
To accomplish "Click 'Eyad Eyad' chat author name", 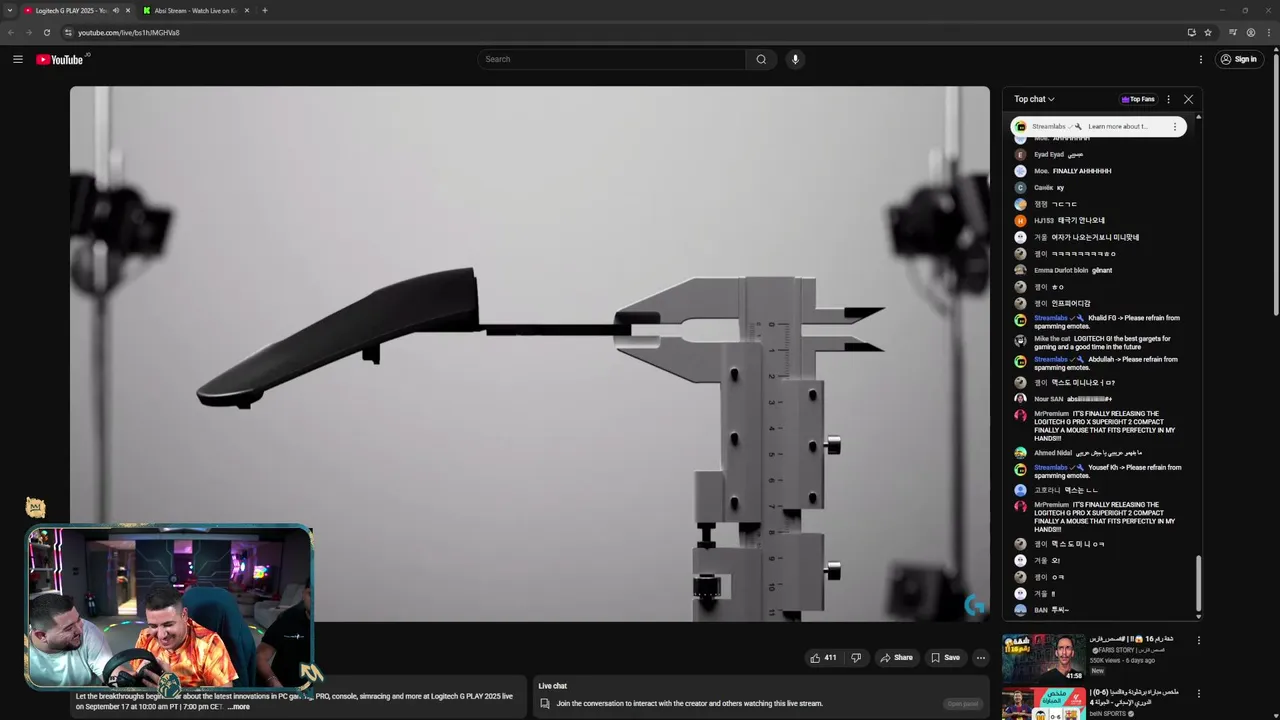I will [1049, 155].
